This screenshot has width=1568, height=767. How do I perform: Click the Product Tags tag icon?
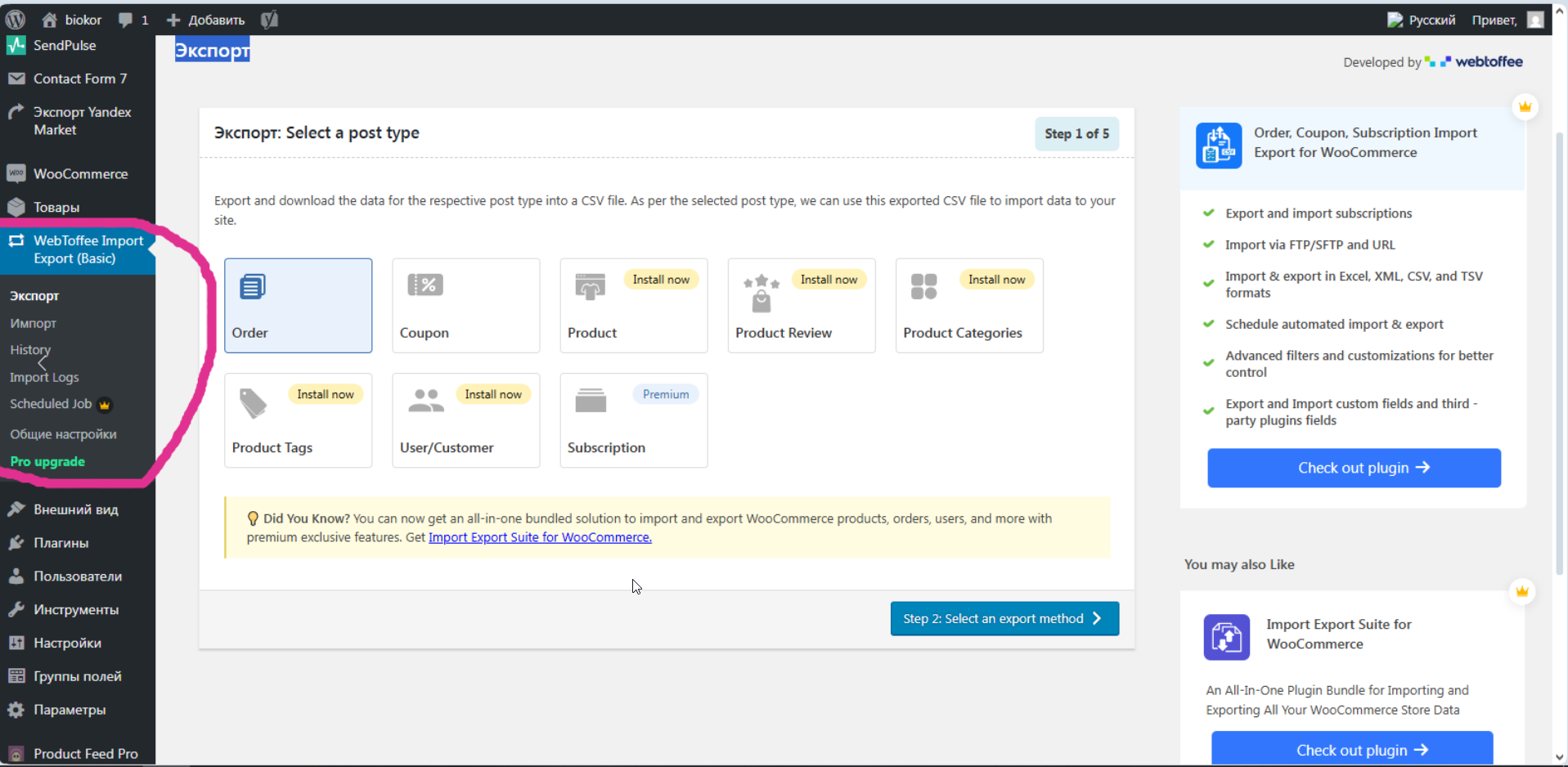tap(253, 403)
